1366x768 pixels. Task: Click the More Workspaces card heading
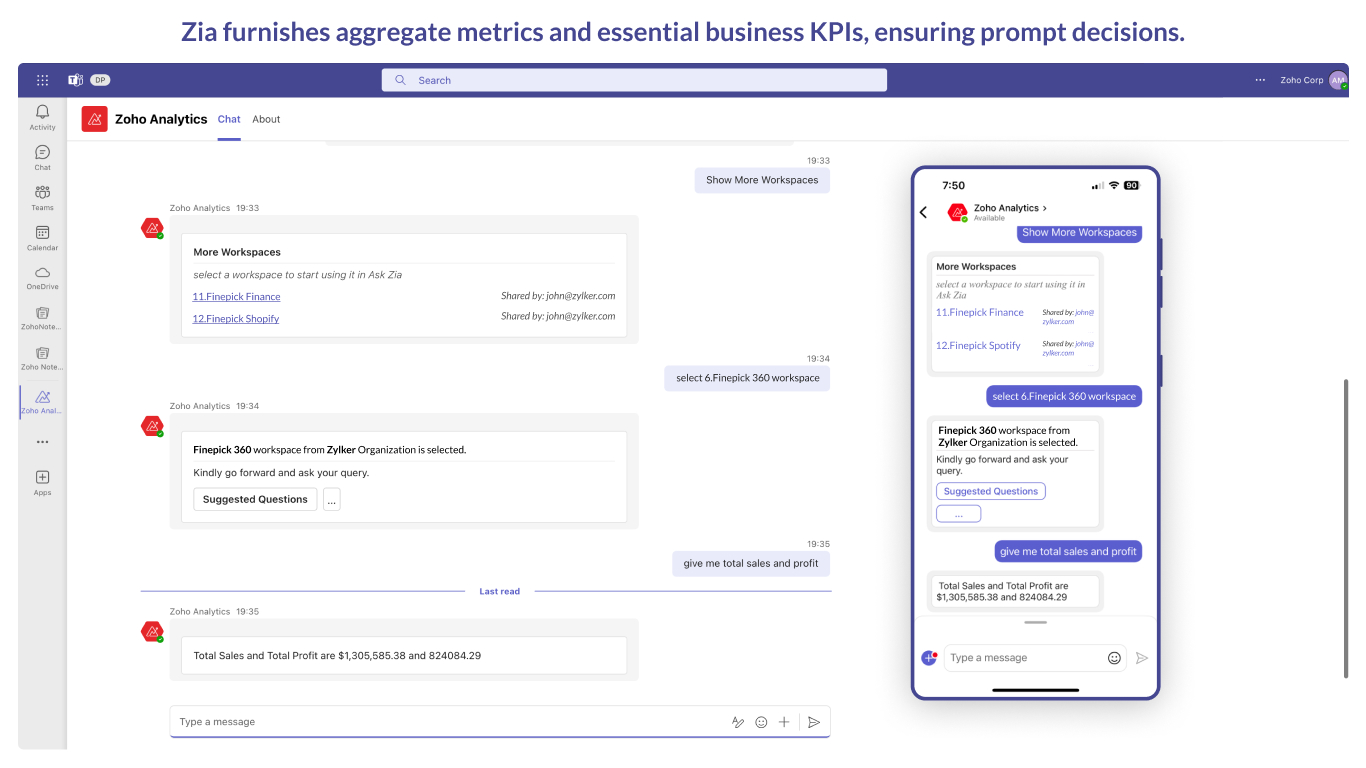click(237, 253)
